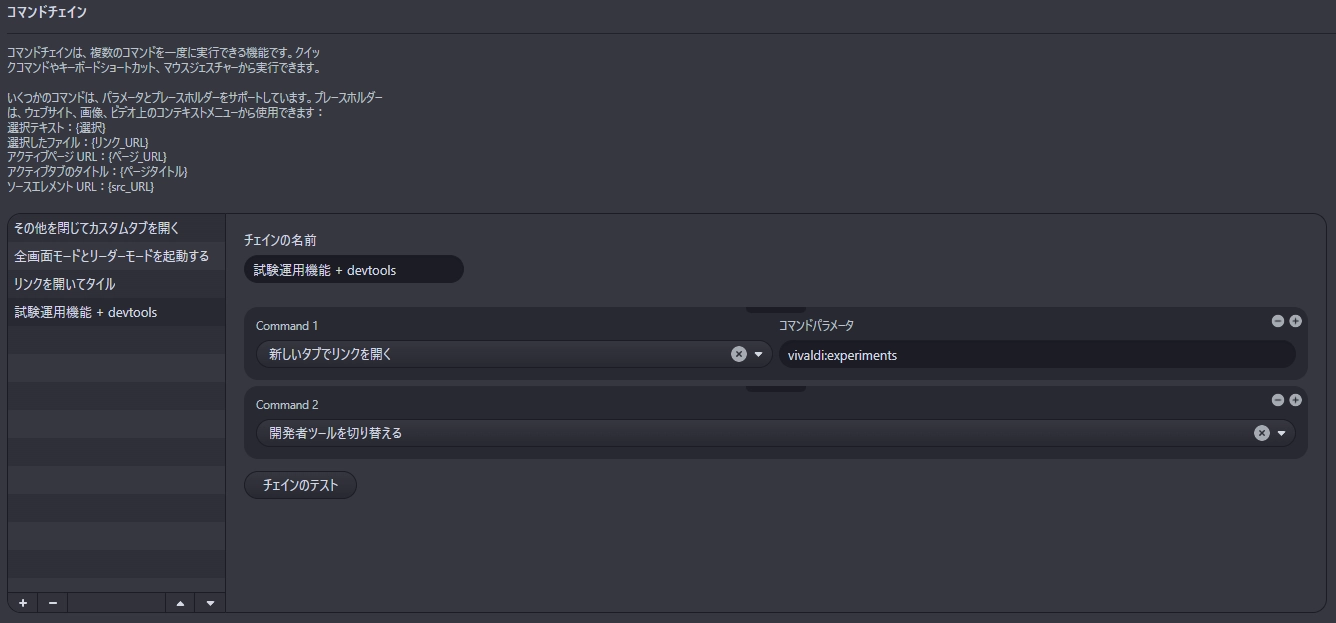The width and height of the screenshot is (1336, 623).
Task: Click the チェインのテスト button
Action: pos(300,485)
